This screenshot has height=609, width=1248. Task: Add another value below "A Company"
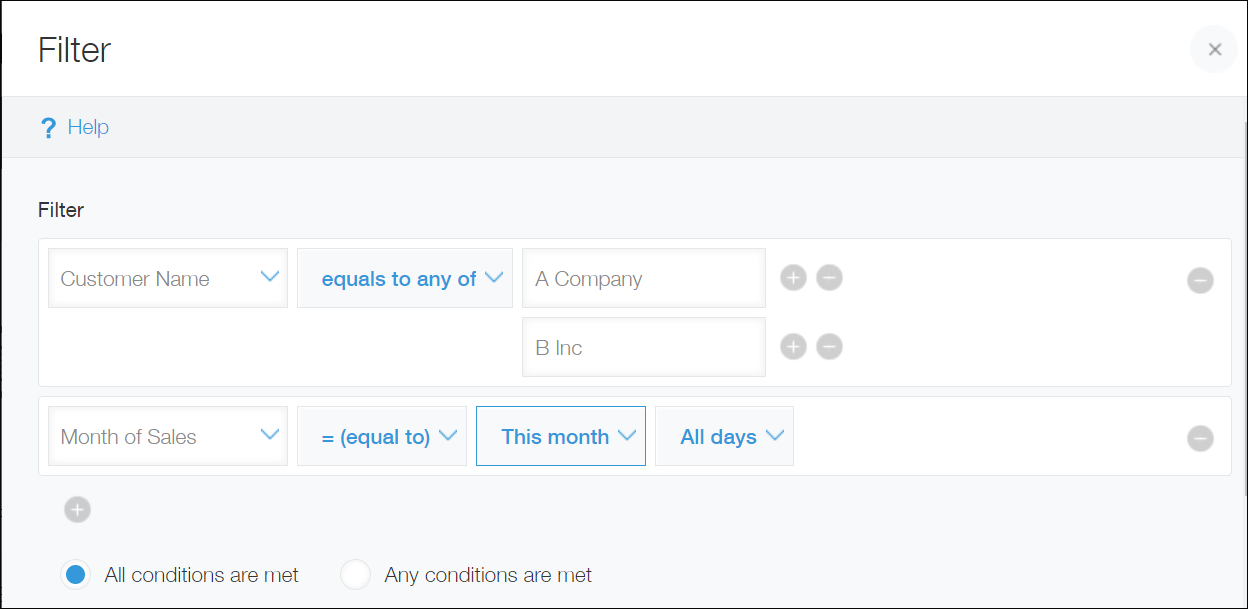pyautogui.click(x=793, y=278)
